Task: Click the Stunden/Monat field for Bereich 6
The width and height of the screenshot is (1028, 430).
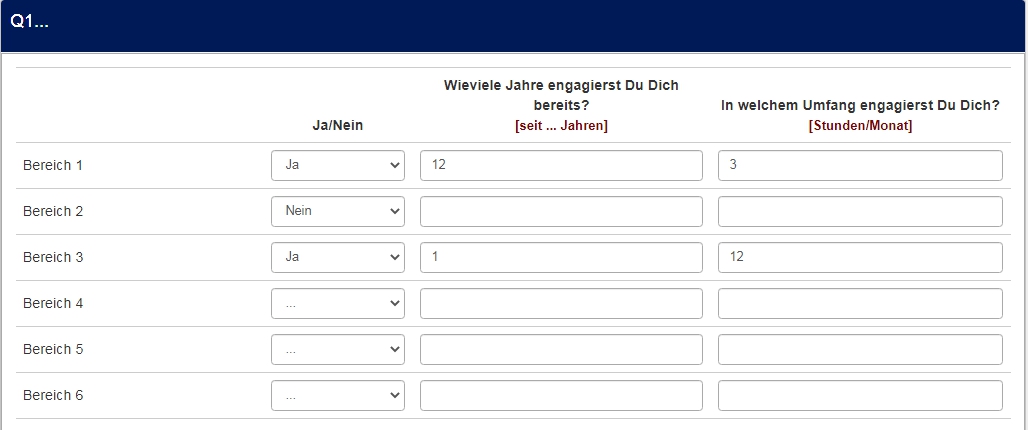Action: 860,395
